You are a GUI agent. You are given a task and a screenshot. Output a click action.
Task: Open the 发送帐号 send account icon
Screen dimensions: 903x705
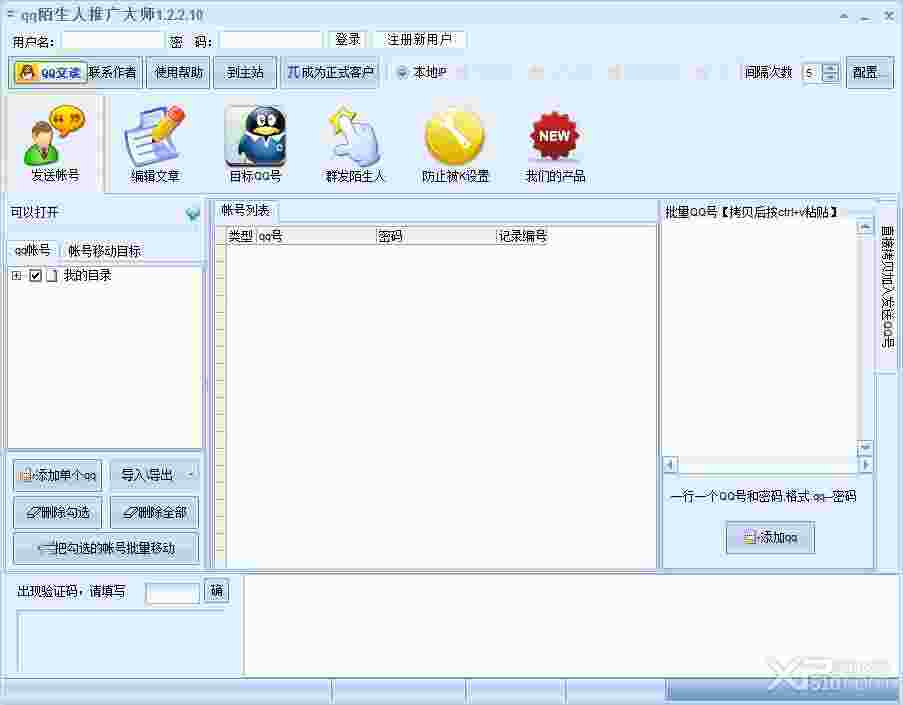[55, 143]
